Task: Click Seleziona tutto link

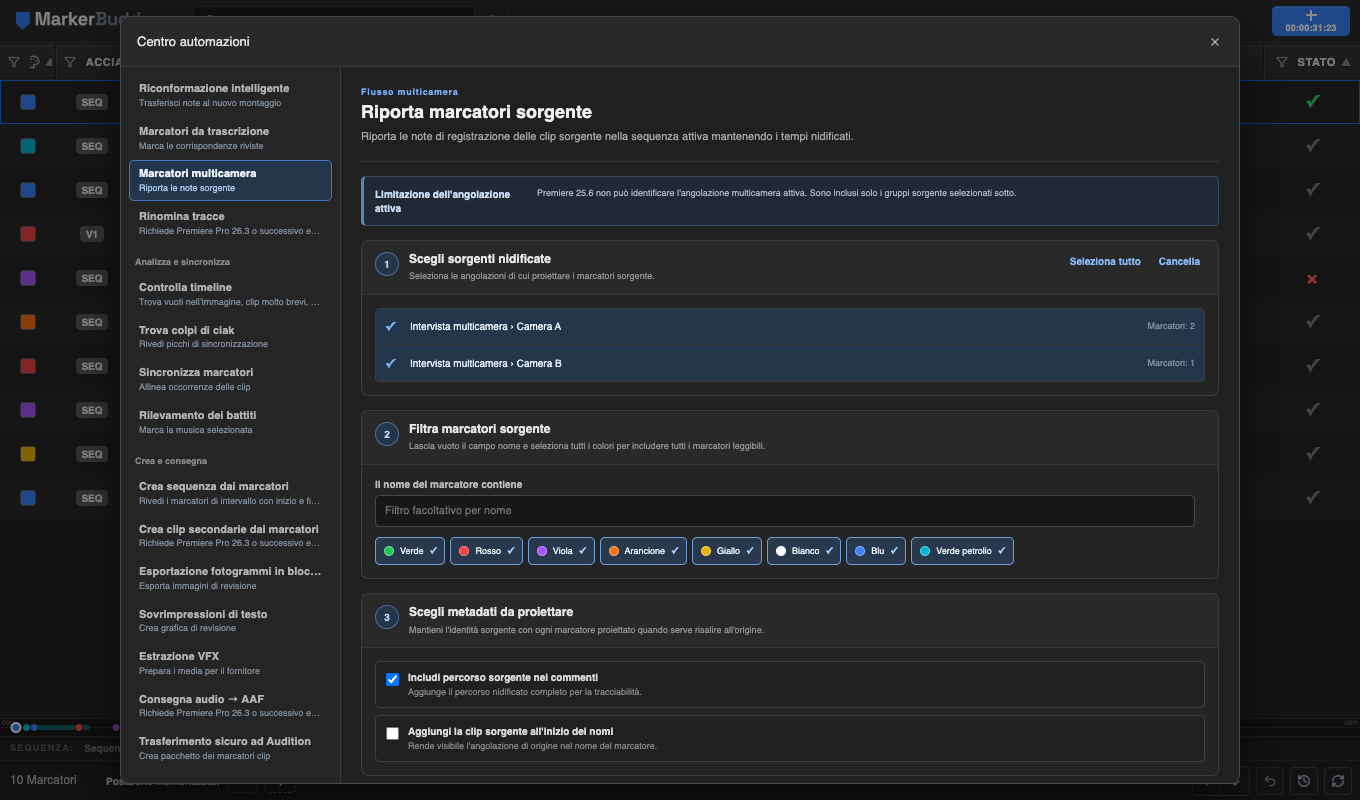Action: click(x=1105, y=262)
